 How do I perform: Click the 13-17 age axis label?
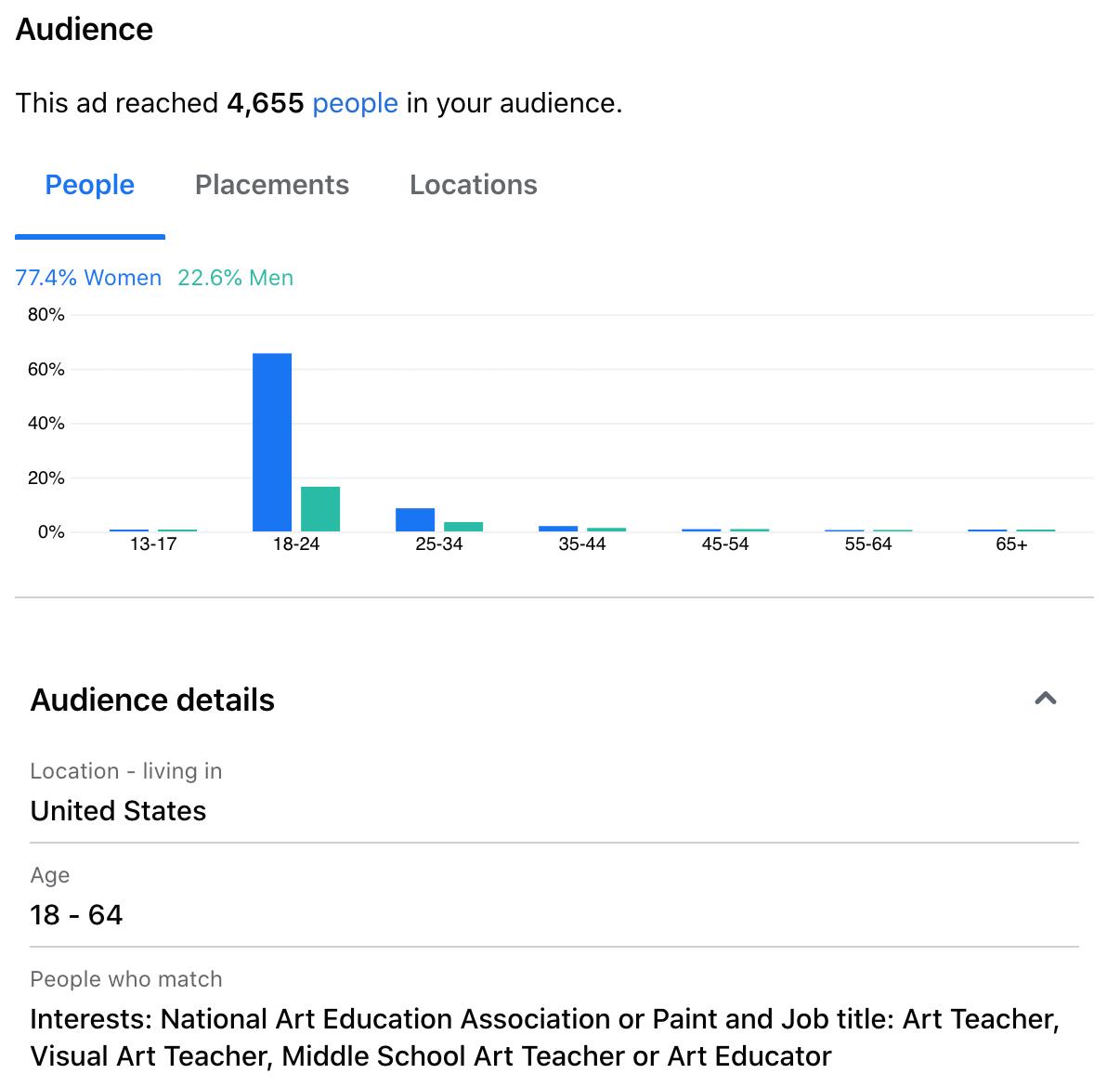pos(153,544)
